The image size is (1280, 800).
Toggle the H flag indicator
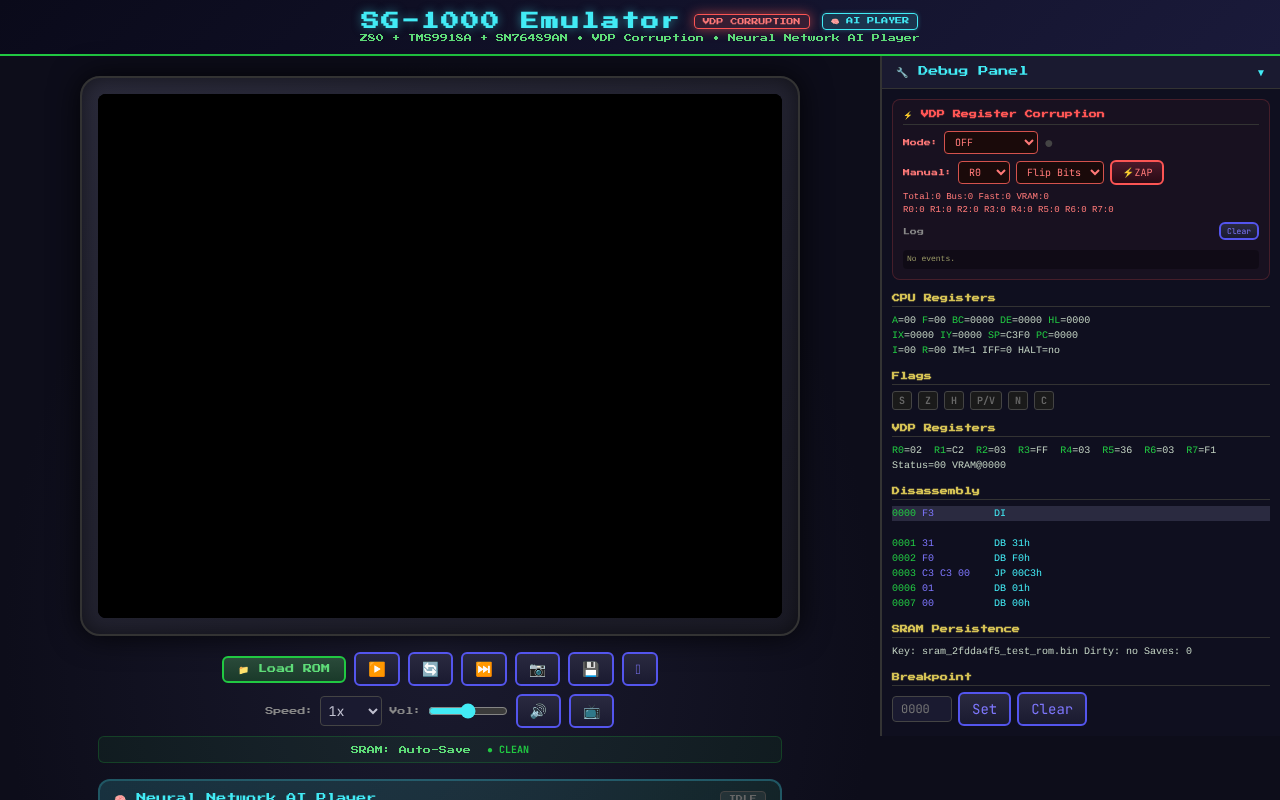[954, 401]
